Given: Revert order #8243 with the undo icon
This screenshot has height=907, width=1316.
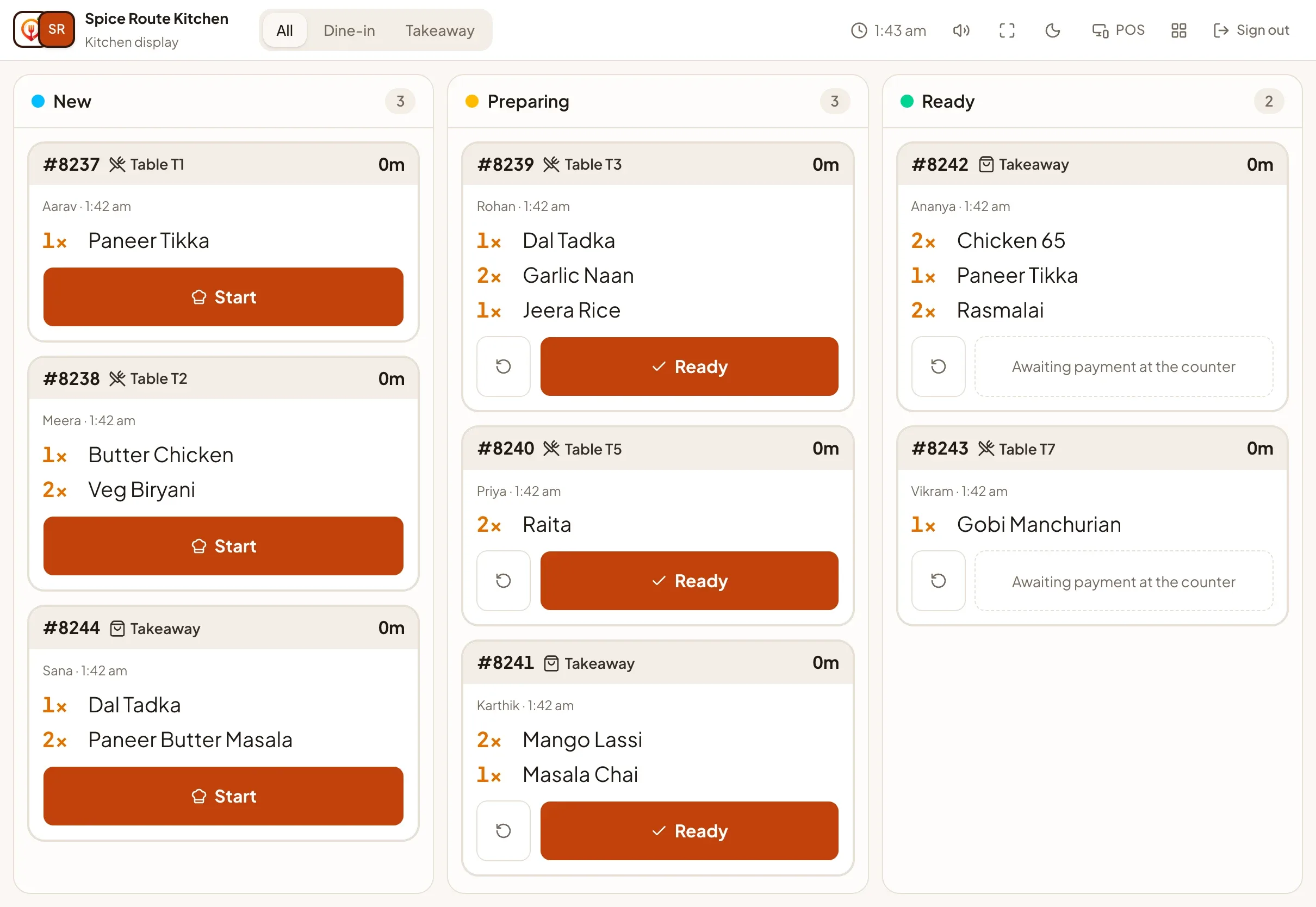Looking at the screenshot, I should [938, 580].
